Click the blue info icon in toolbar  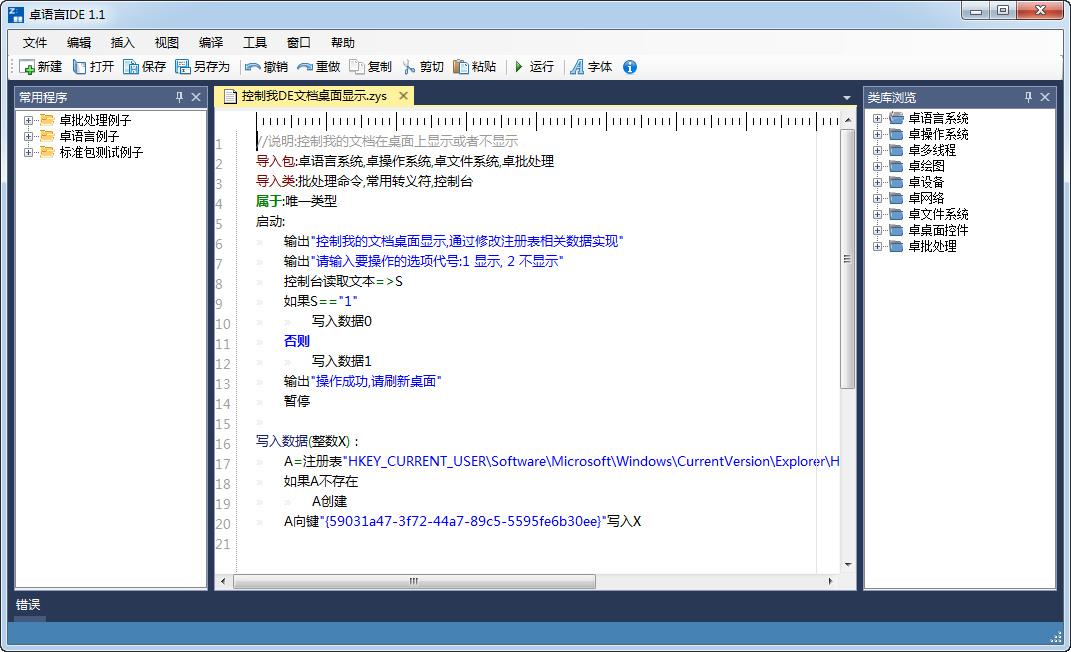click(630, 67)
